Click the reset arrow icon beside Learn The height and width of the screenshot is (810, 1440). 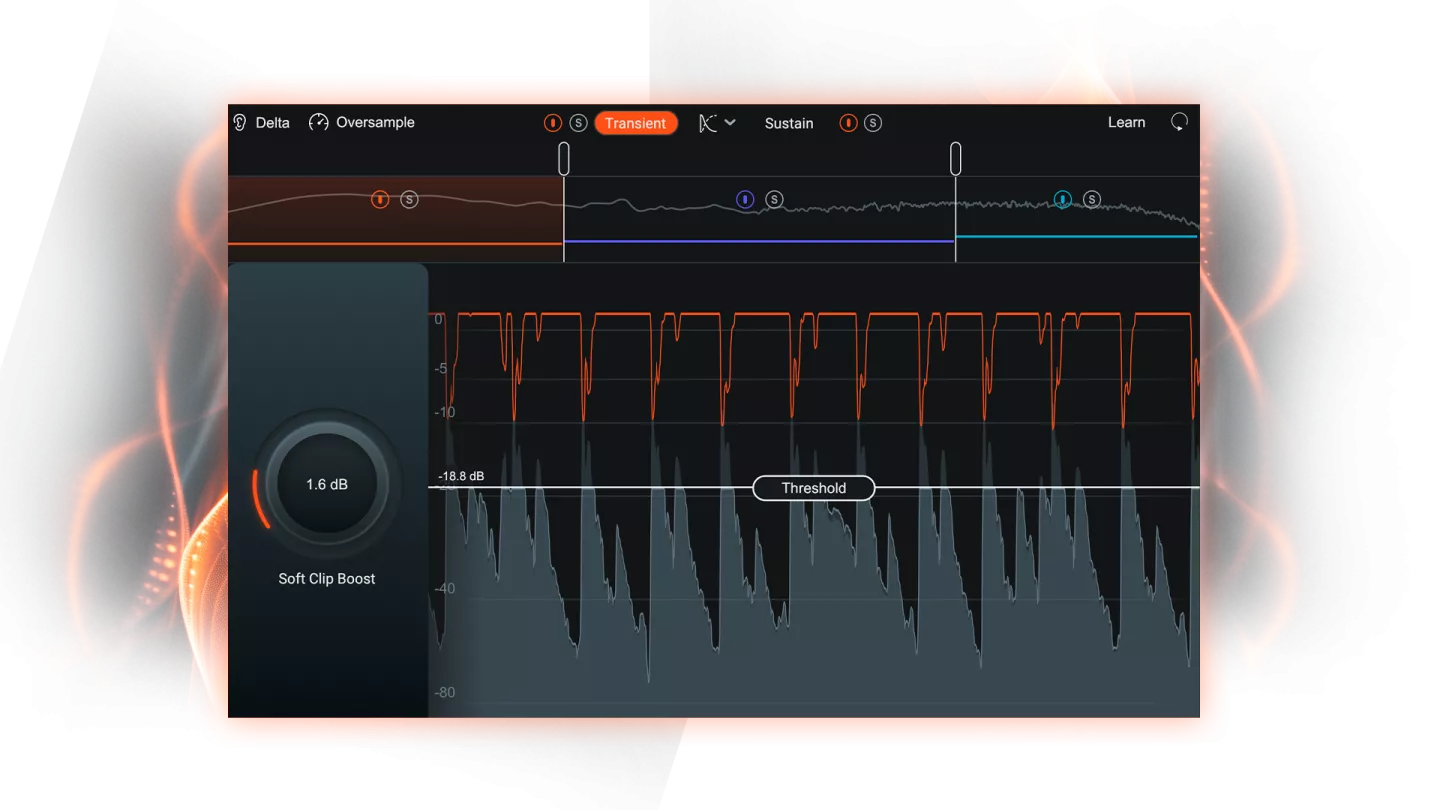[x=1179, y=123]
